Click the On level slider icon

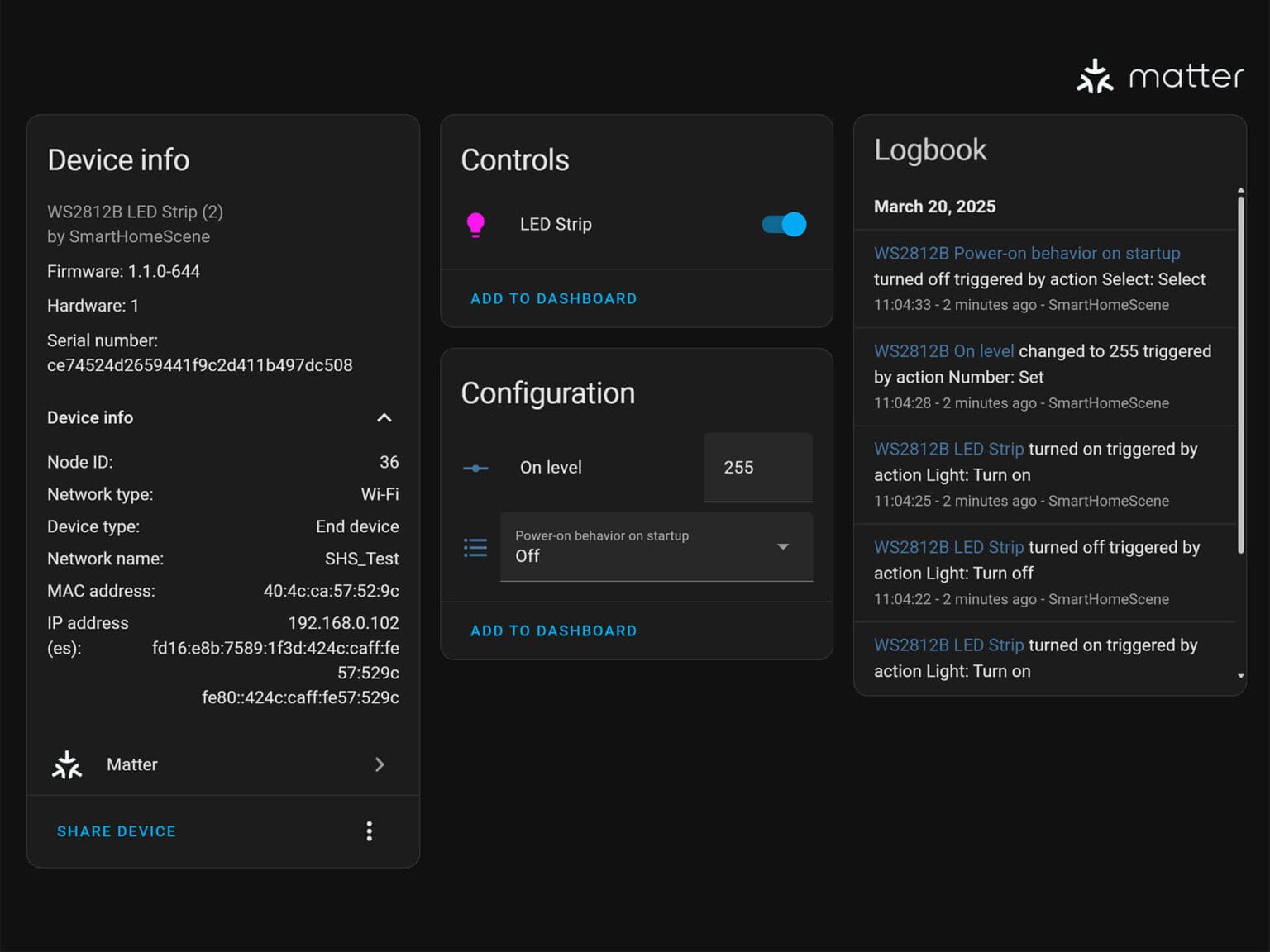[x=475, y=469]
